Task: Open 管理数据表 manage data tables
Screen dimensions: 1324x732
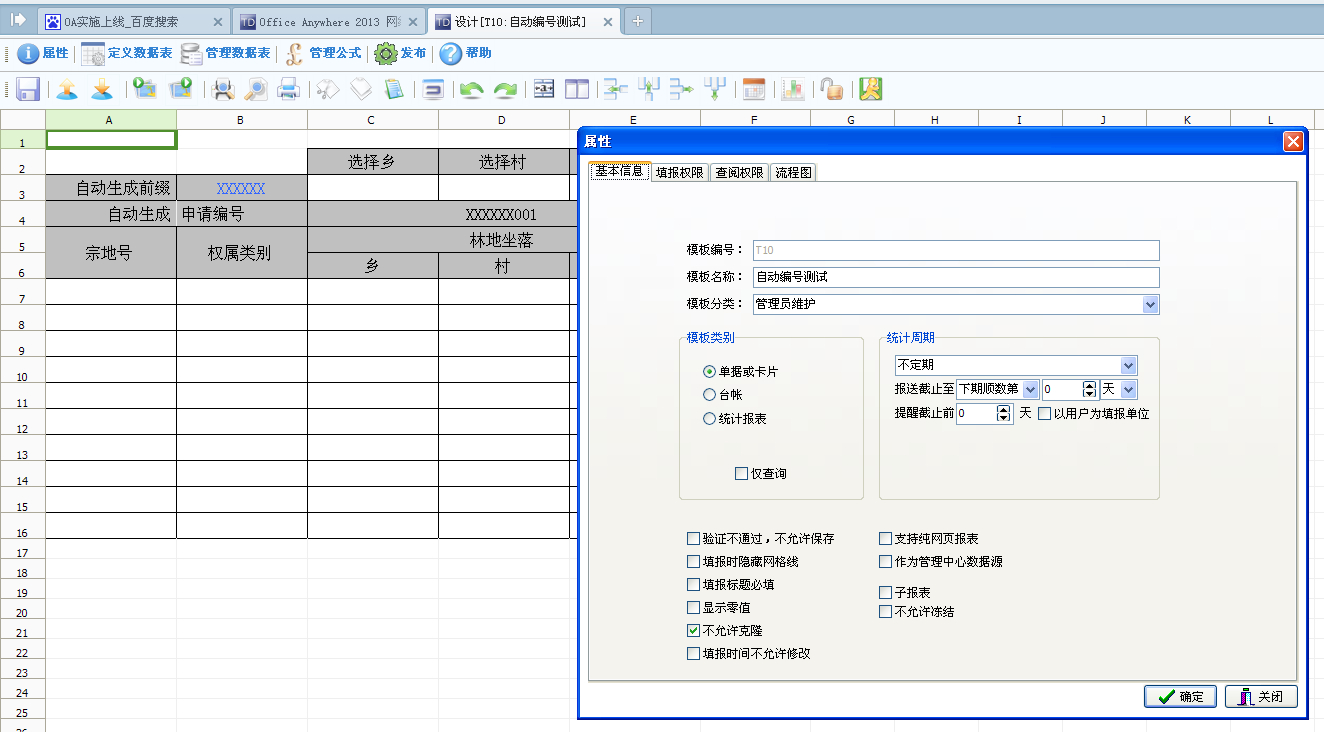Action: [225, 54]
